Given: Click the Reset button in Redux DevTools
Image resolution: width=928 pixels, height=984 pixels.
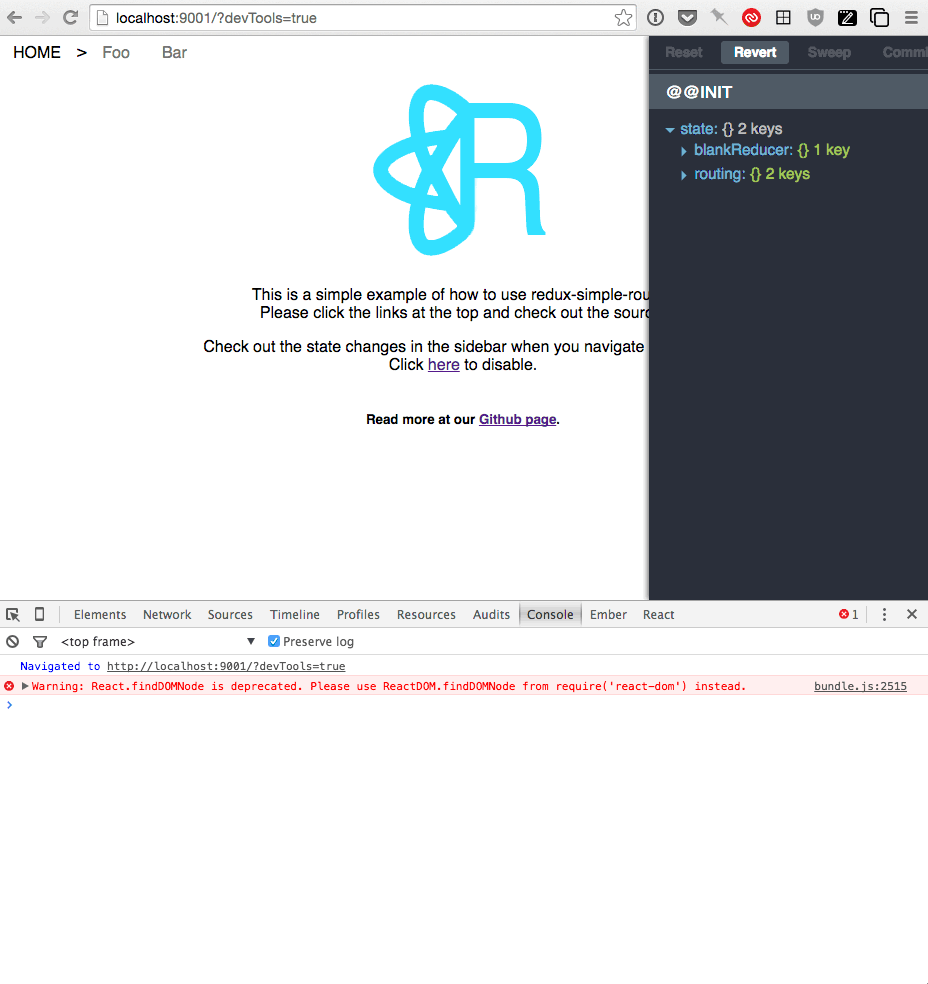Looking at the screenshot, I should point(683,53).
